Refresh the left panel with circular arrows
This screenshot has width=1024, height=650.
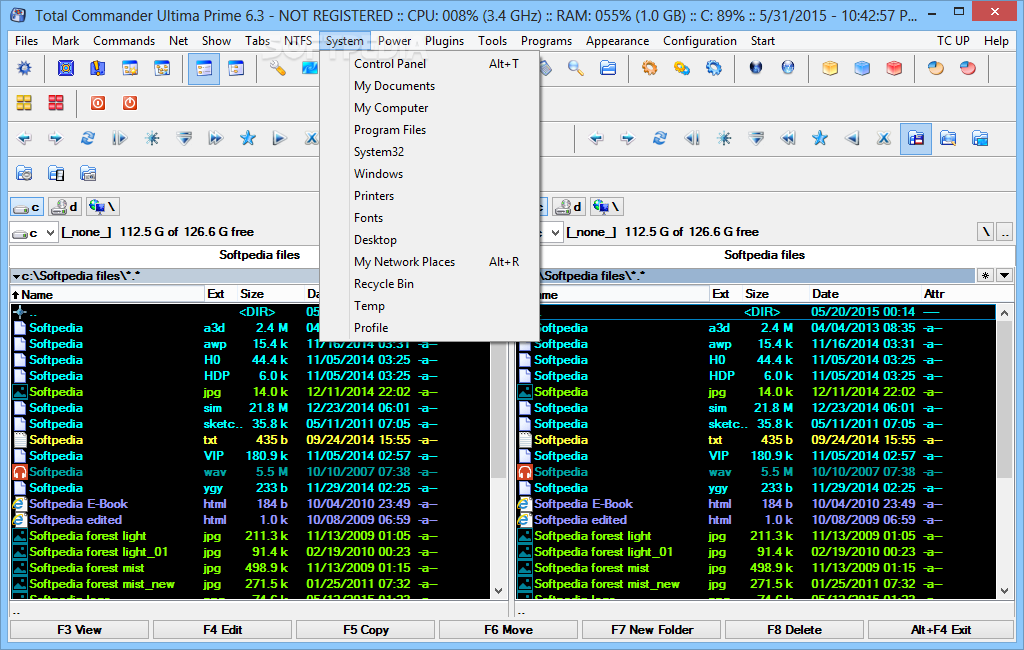point(88,138)
